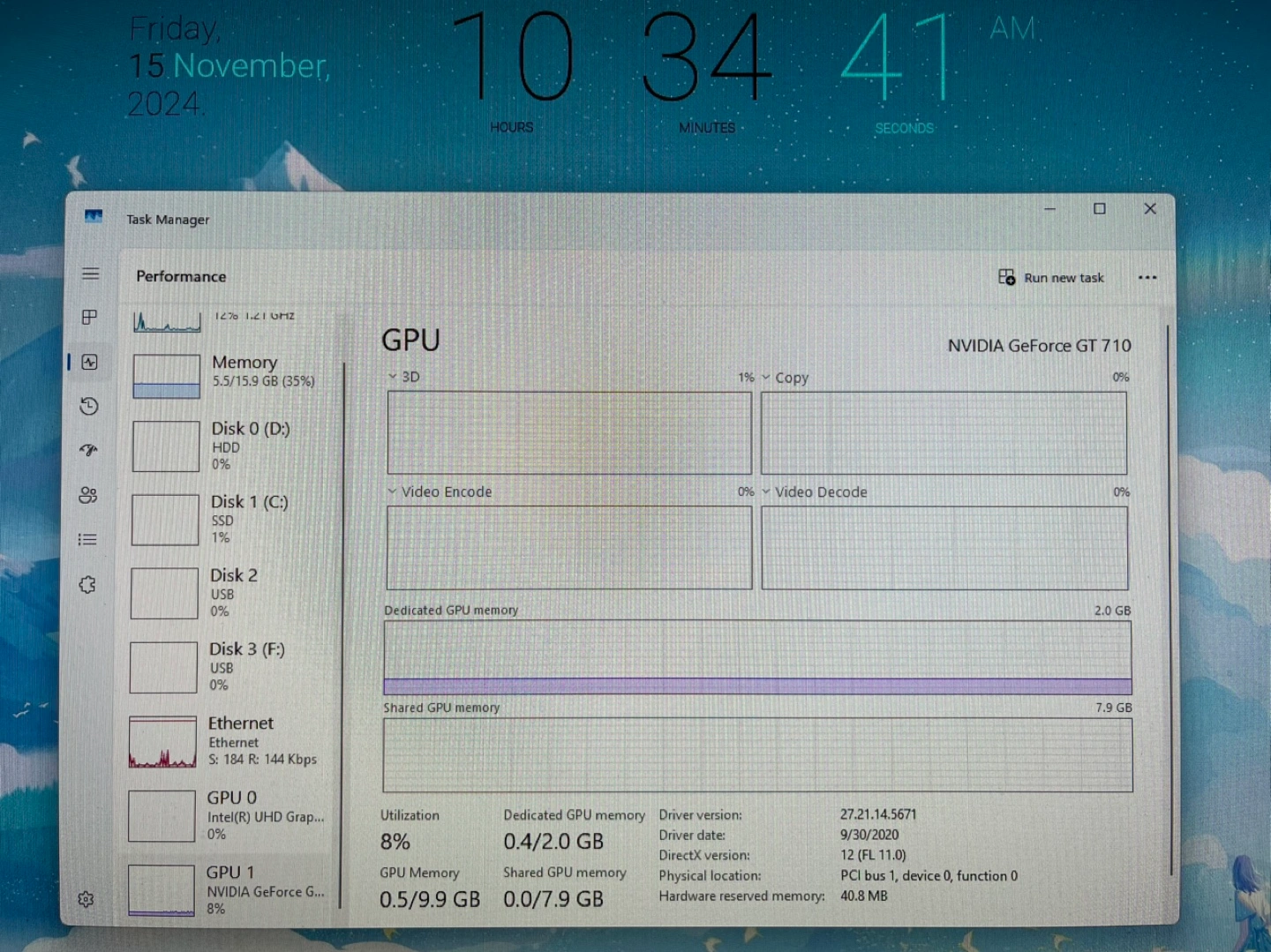Open the Services page icon
This screenshot has height=952, width=1271.
(x=86, y=584)
